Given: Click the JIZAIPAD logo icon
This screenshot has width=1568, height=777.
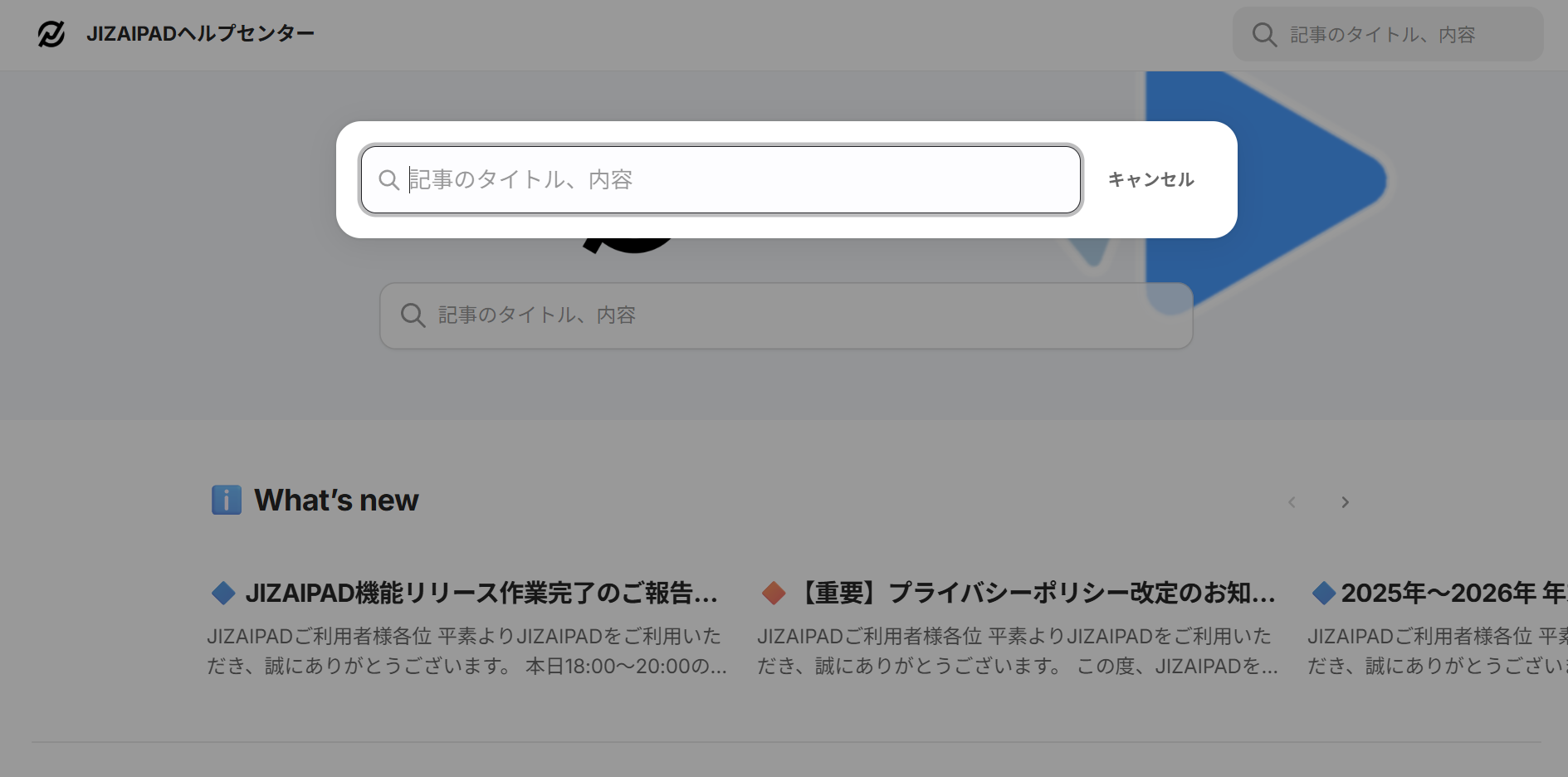Looking at the screenshot, I should click(51, 34).
